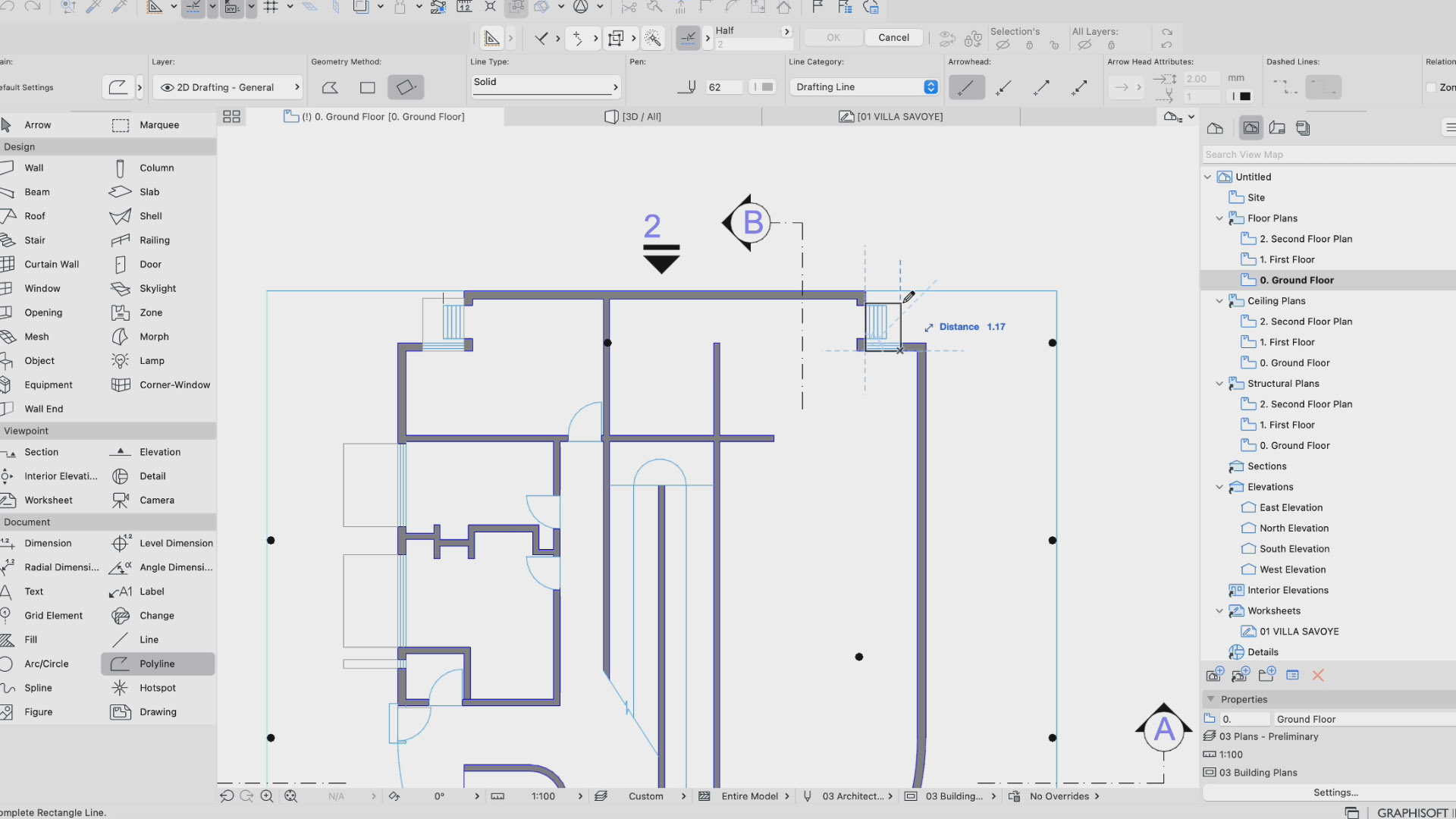1456x819 pixels.
Task: Choose the Curtain Wall tool
Action: 51,265
